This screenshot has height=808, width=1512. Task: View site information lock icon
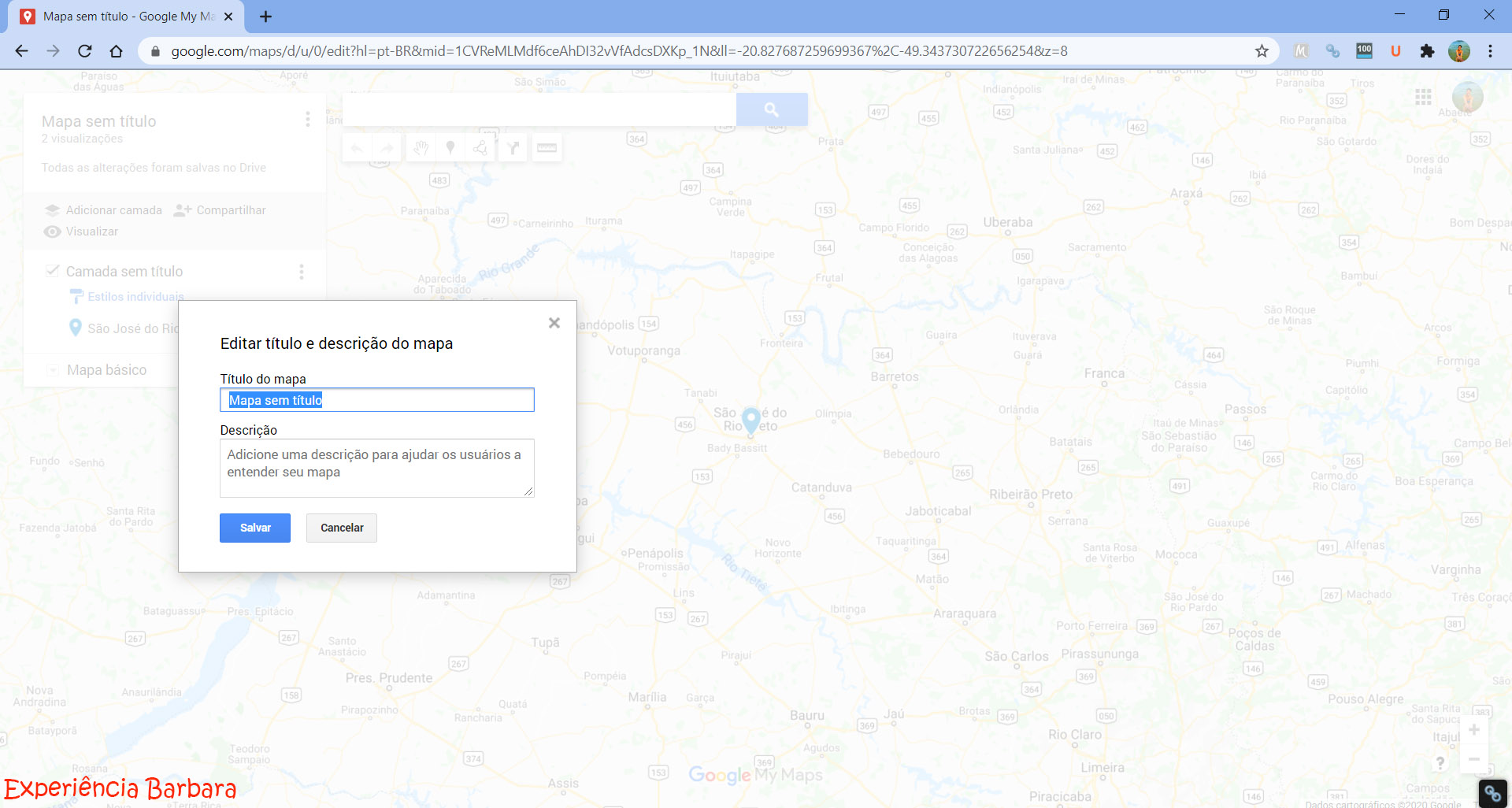pyautogui.click(x=155, y=51)
